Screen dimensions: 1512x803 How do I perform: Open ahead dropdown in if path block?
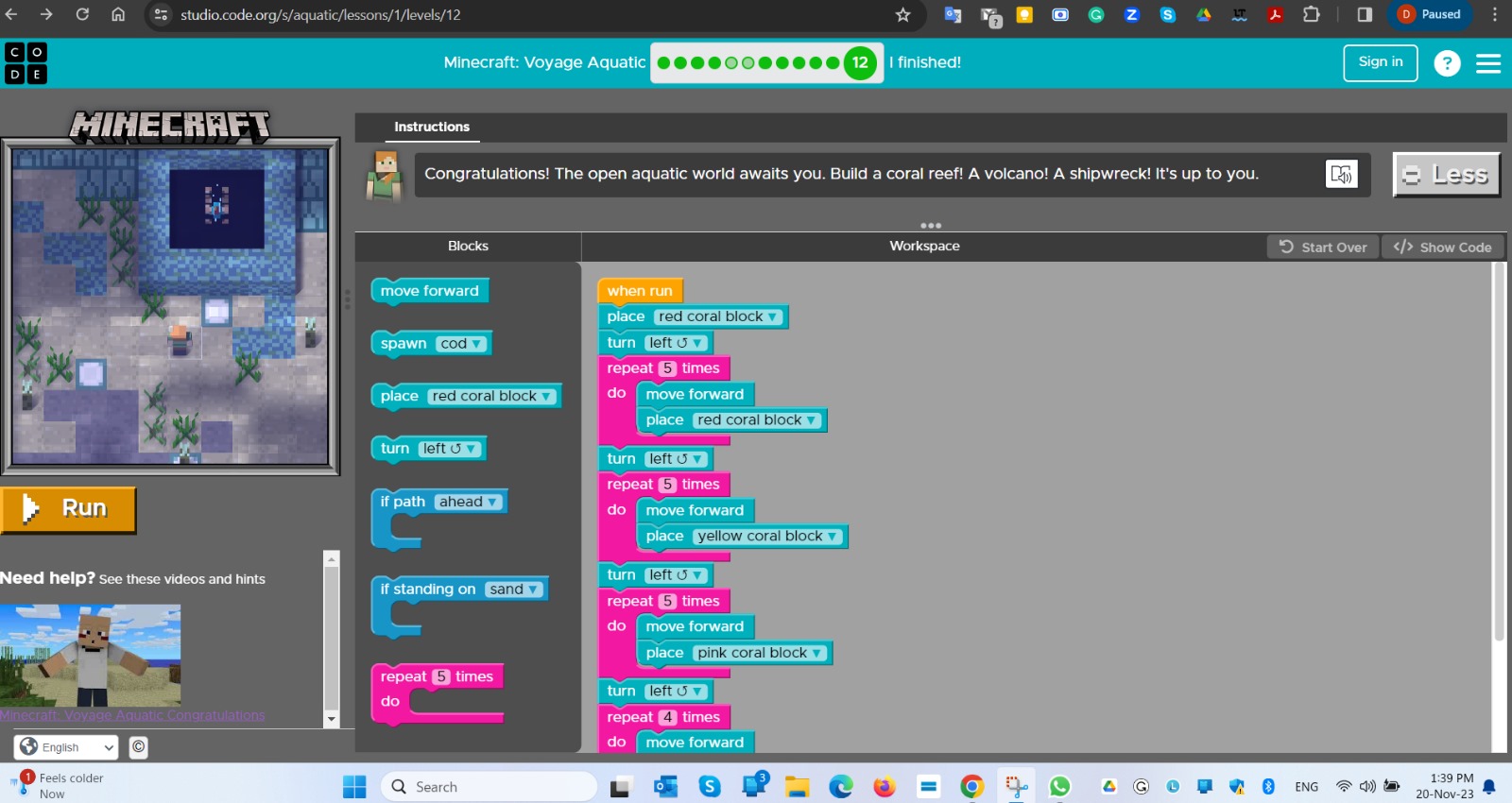pos(469,502)
